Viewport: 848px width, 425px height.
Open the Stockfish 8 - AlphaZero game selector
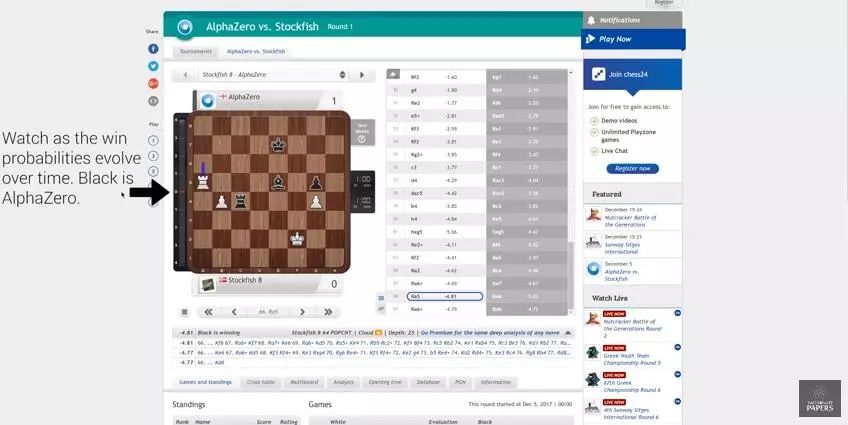click(273, 75)
